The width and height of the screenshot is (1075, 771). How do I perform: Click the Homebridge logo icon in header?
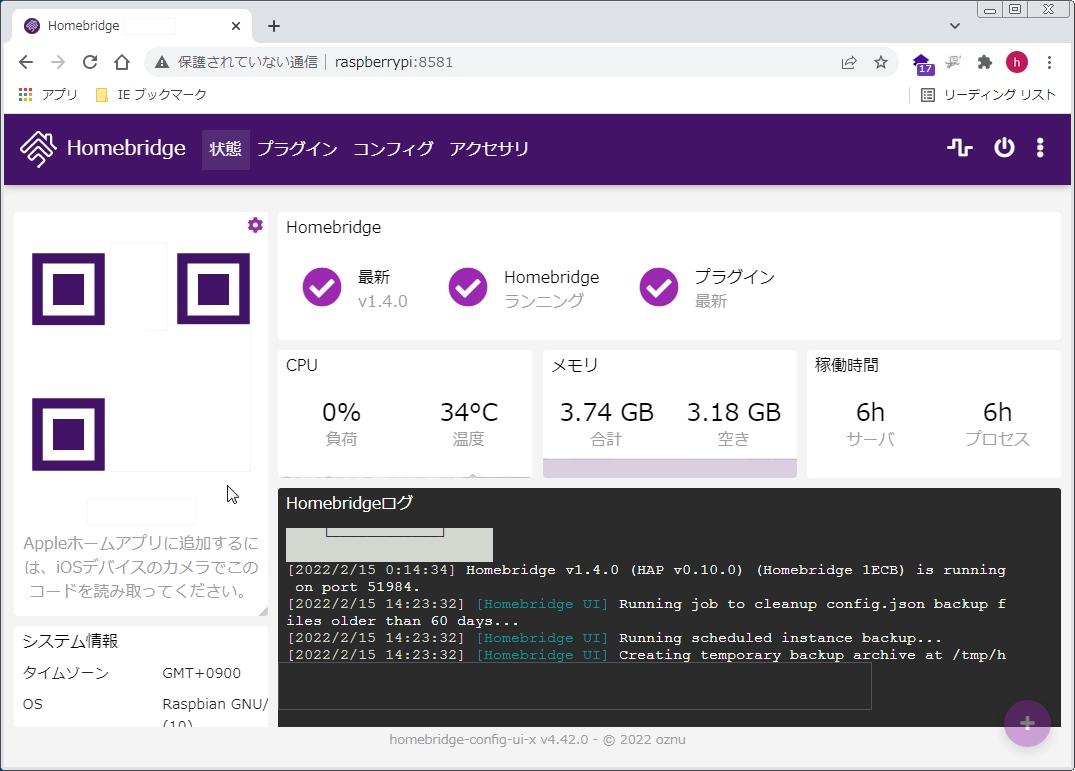(38, 149)
